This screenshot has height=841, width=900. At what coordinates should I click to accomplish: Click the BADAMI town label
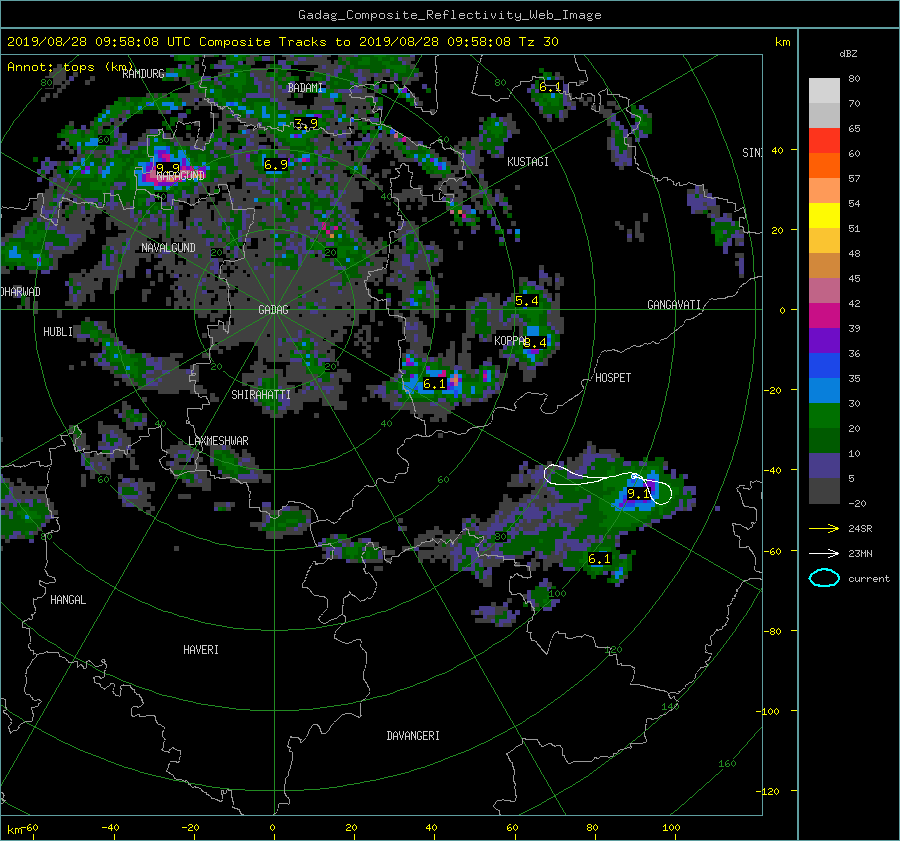pos(305,88)
